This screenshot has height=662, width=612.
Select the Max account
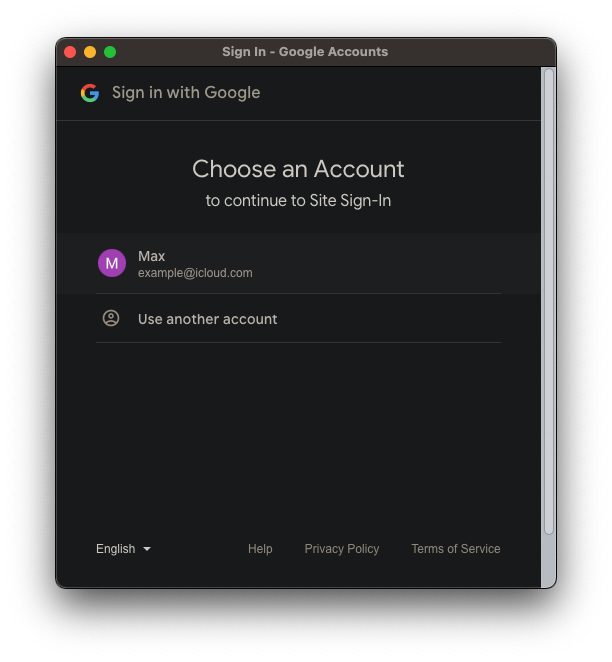tap(298, 263)
